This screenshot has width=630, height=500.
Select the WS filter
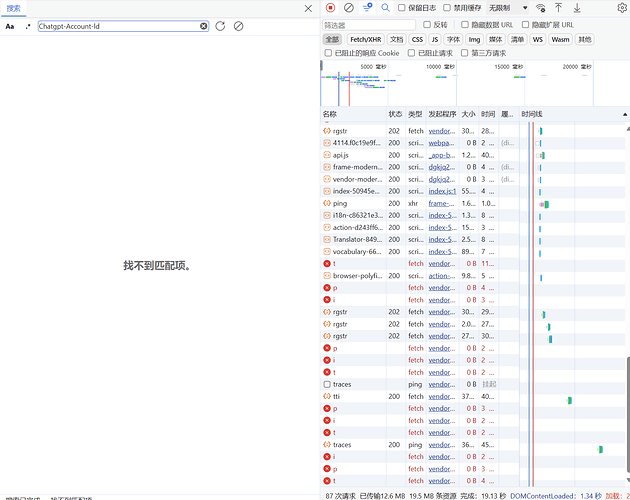click(x=538, y=39)
